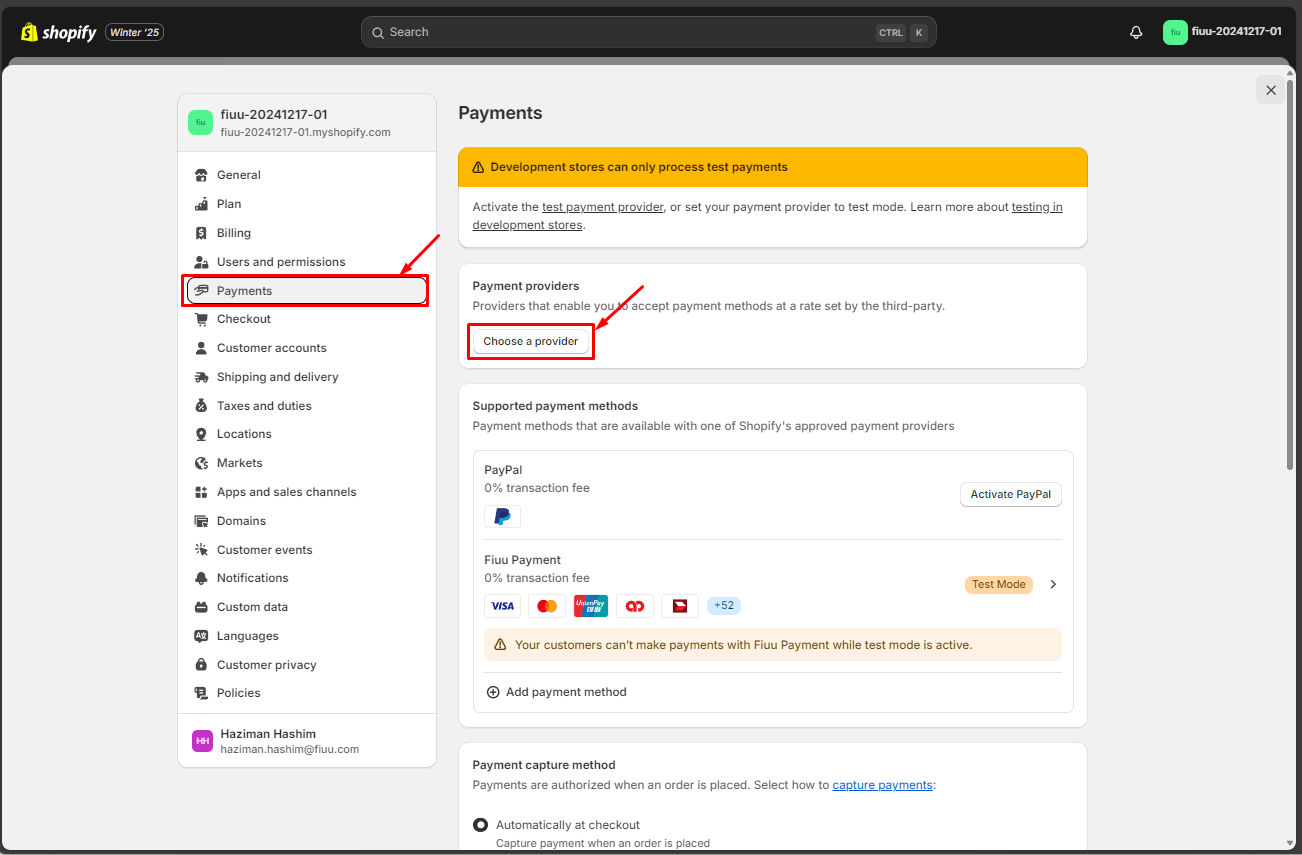Select Automatically at checkout radio button

(x=480, y=825)
